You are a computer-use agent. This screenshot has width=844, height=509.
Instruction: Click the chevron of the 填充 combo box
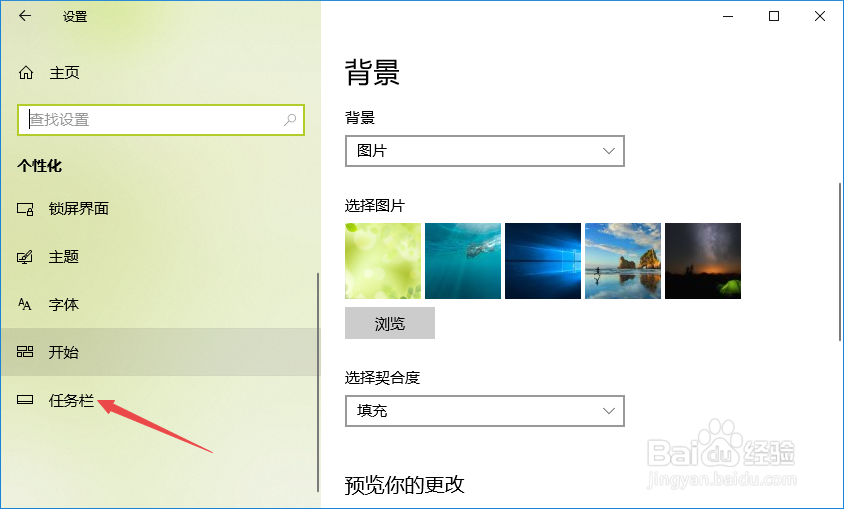pos(609,411)
